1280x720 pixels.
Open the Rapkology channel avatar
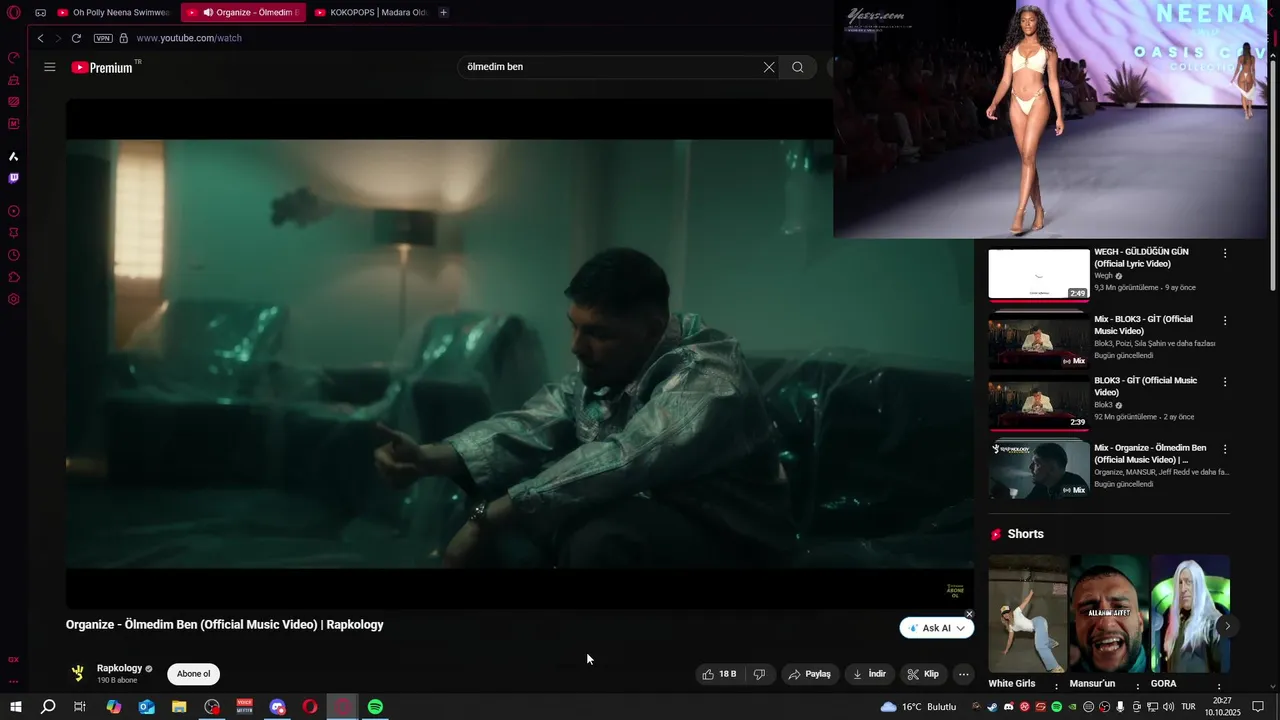(78, 674)
